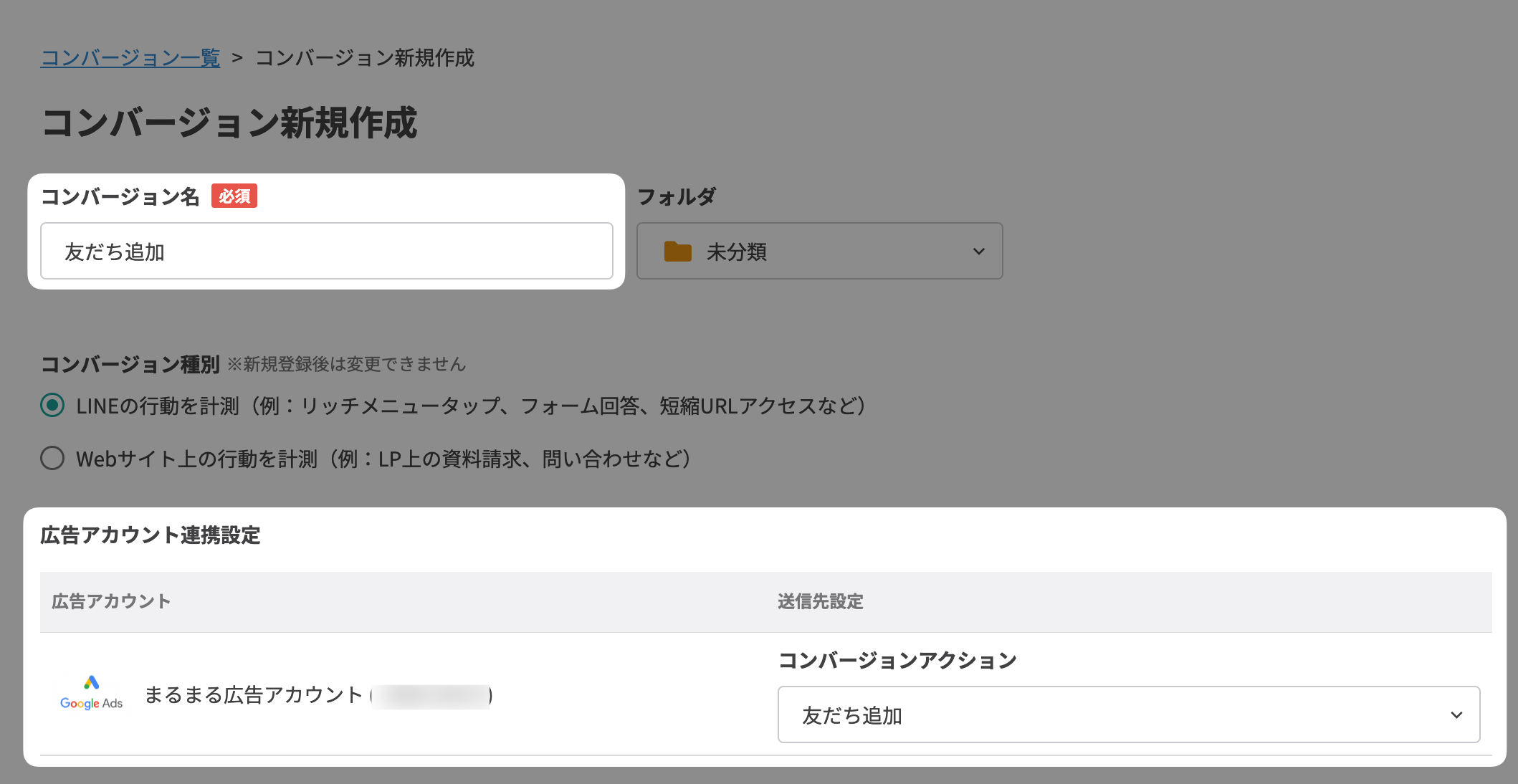
Task: Open the 未分類 folder dropdown
Action: tap(818, 252)
